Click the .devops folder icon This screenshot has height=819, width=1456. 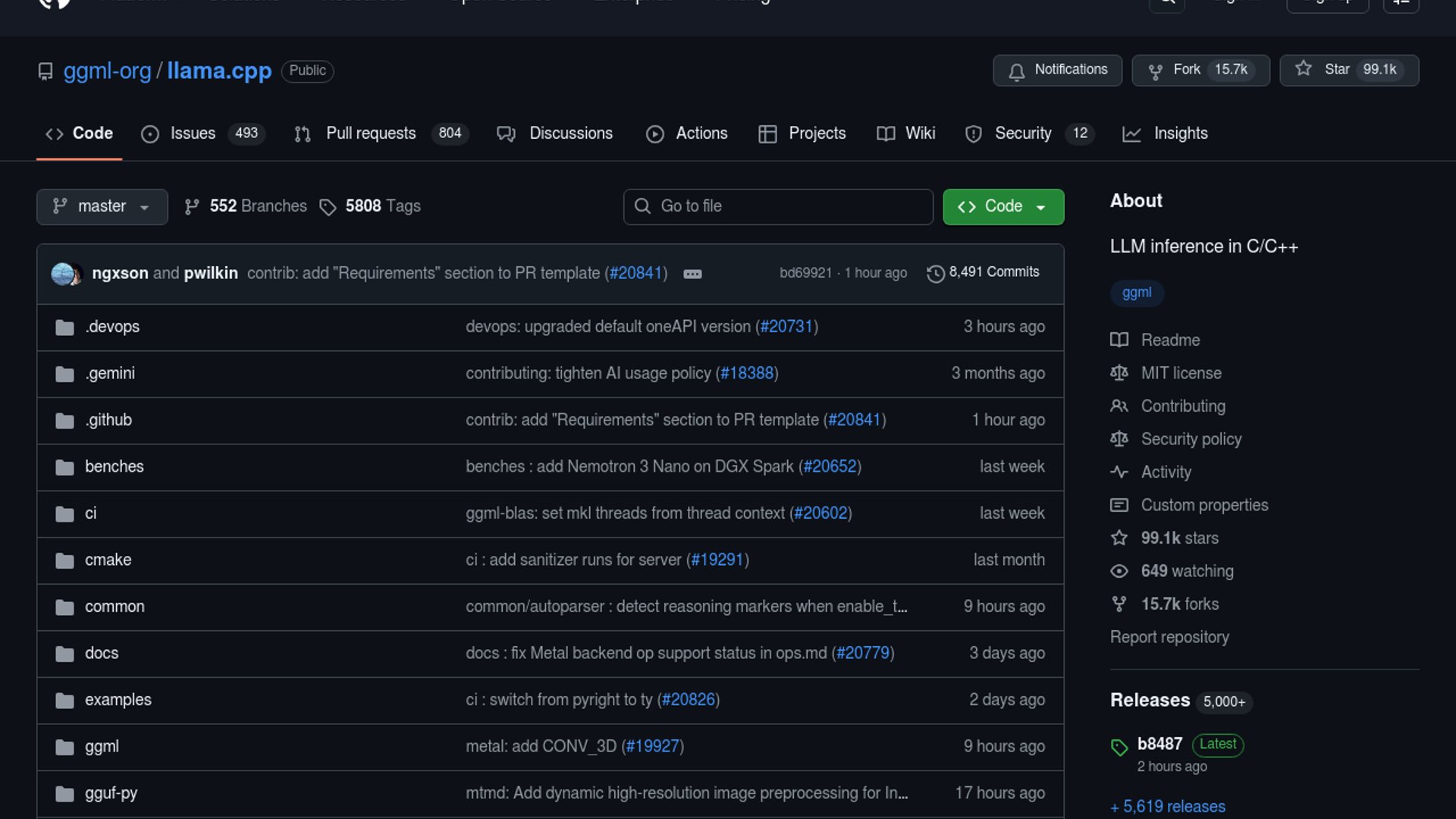[x=64, y=328]
